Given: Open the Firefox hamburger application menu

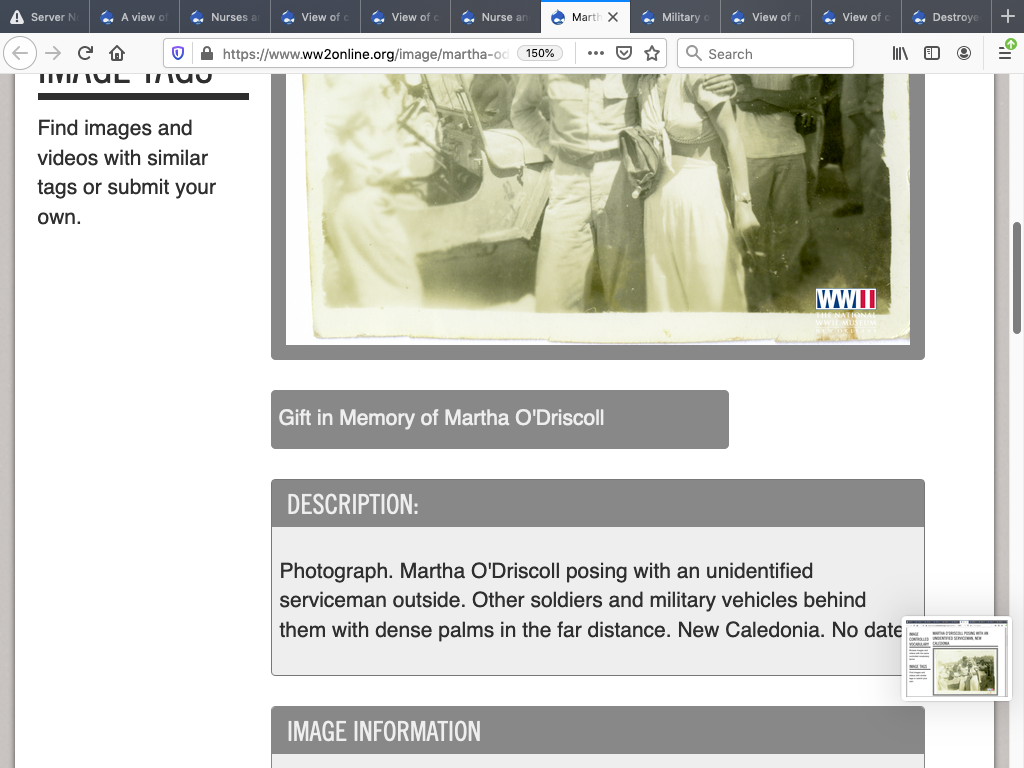Looking at the screenshot, I should pyautogui.click(x=1005, y=53).
